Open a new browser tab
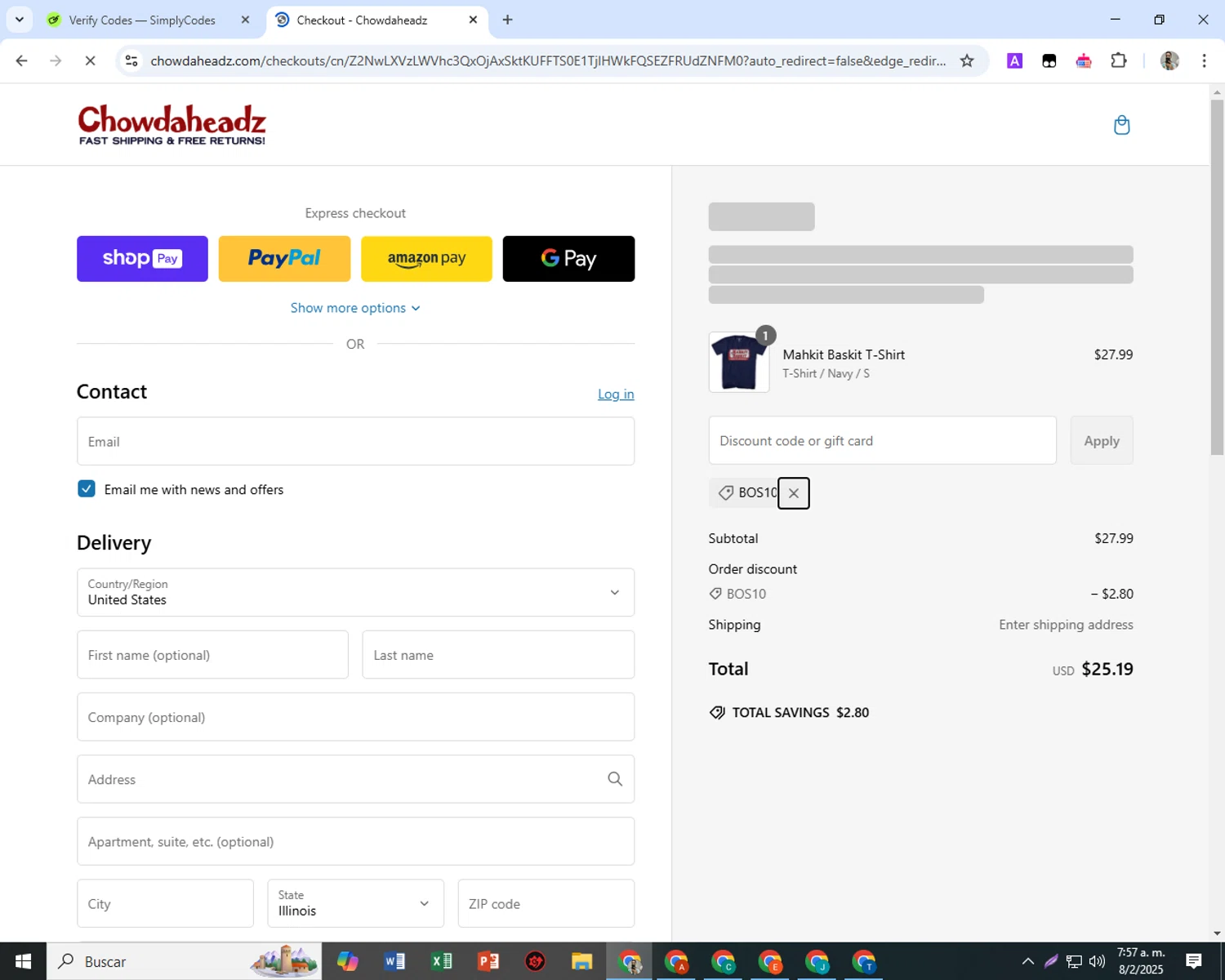The height and width of the screenshot is (980, 1225). (507, 20)
